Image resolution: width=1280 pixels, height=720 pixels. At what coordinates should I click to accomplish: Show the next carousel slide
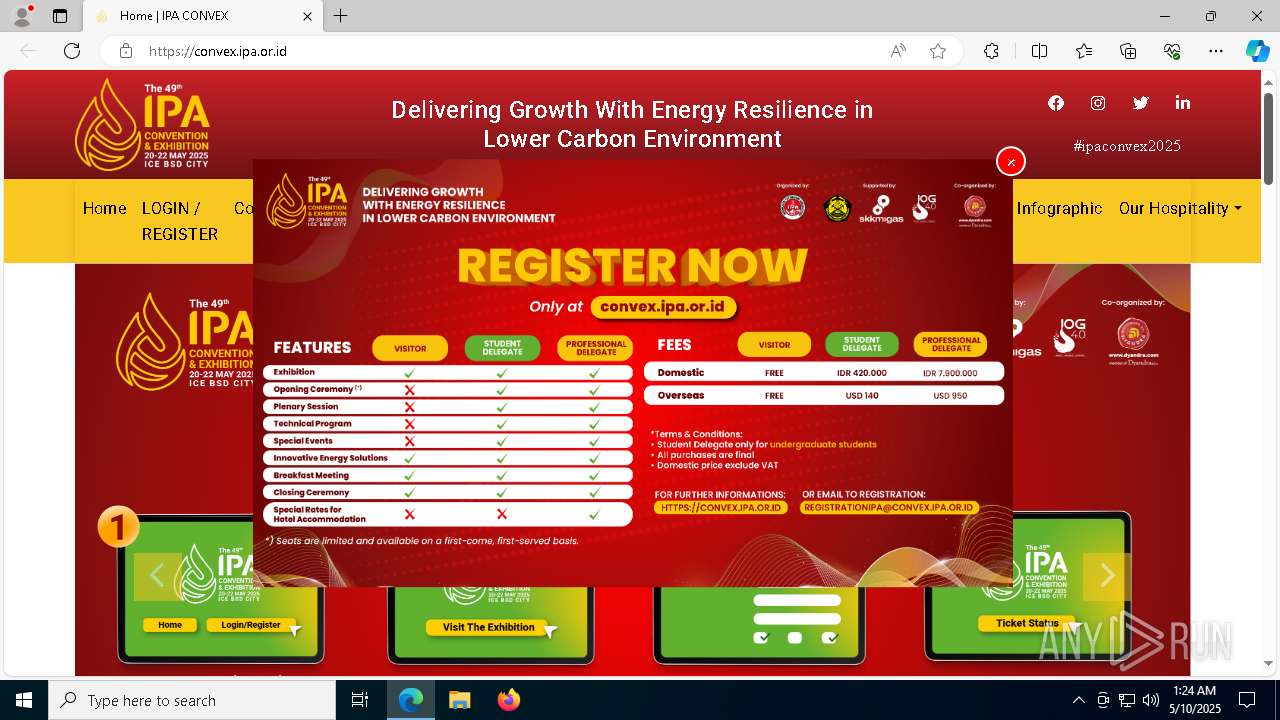[1107, 576]
